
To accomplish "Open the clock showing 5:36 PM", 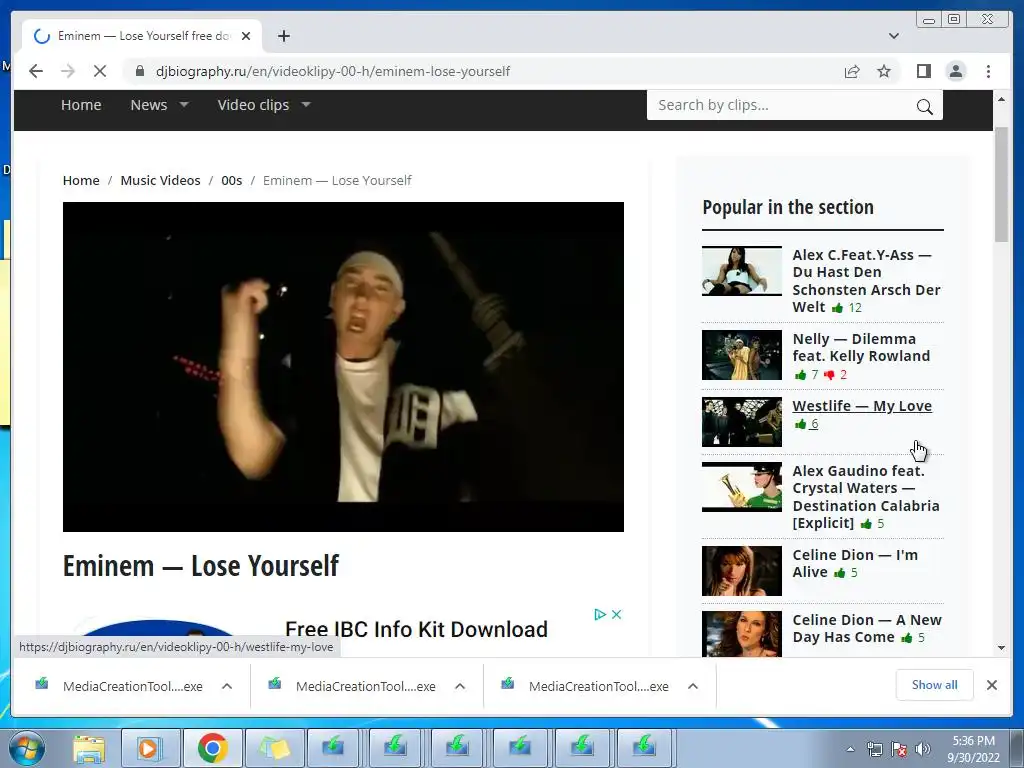I will click(x=974, y=749).
